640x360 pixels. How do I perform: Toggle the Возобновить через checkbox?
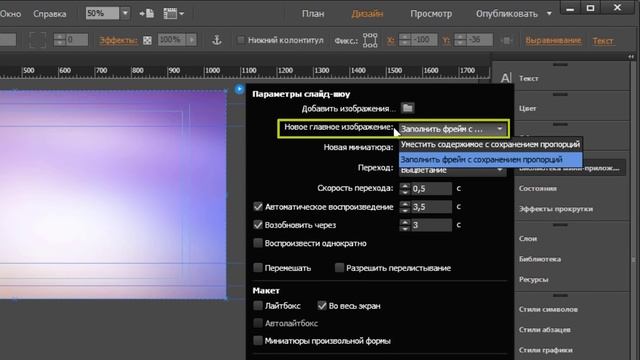(x=258, y=224)
